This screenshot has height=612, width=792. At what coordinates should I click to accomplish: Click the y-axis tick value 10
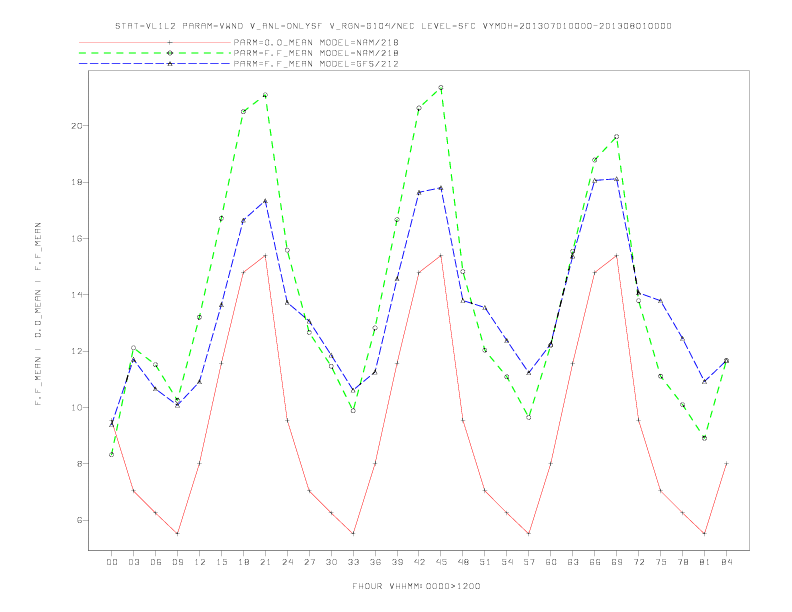[77, 407]
